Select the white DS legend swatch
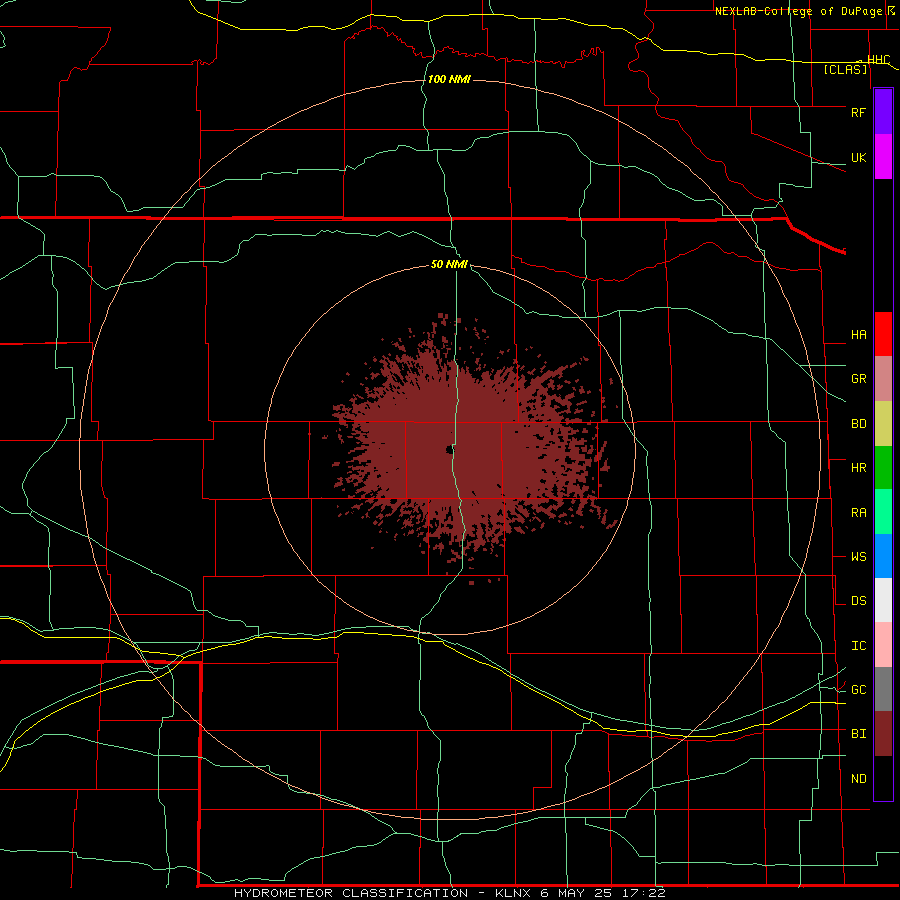900x900 pixels. 883,600
